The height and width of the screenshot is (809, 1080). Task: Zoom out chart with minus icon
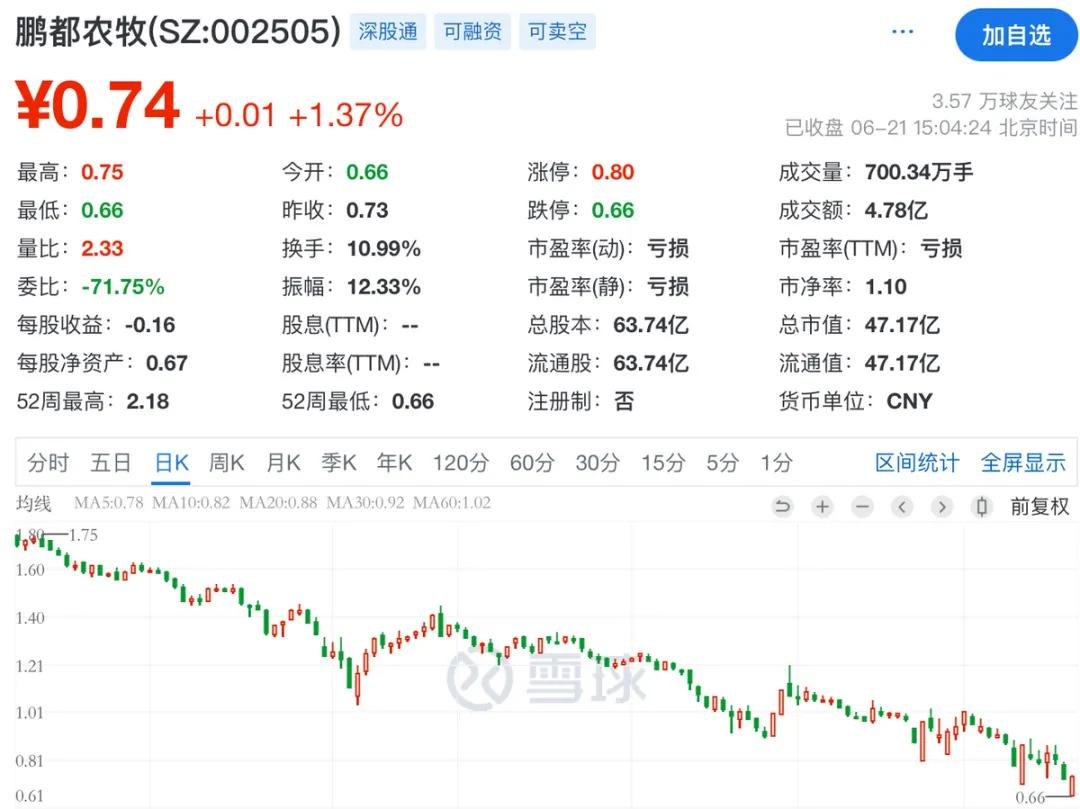pos(862,507)
